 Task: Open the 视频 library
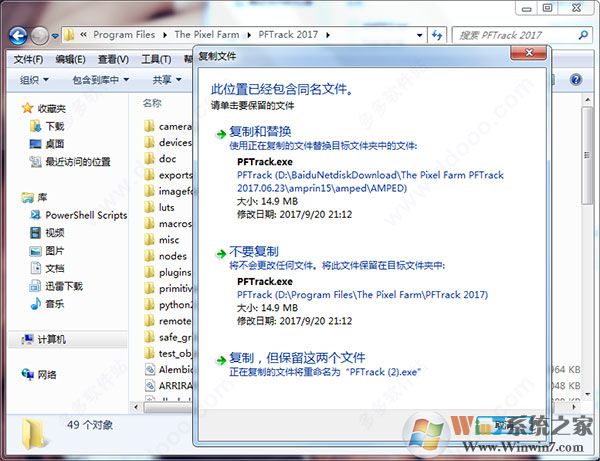click(x=47, y=233)
